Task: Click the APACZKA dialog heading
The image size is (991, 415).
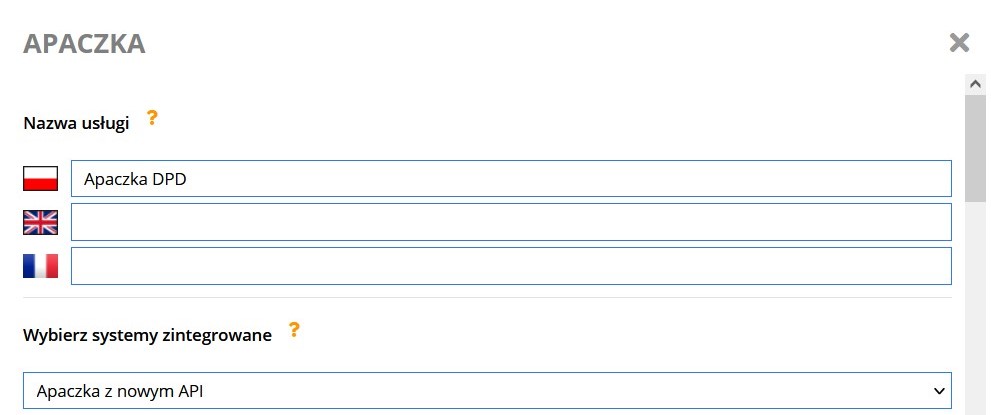Action: [x=85, y=44]
